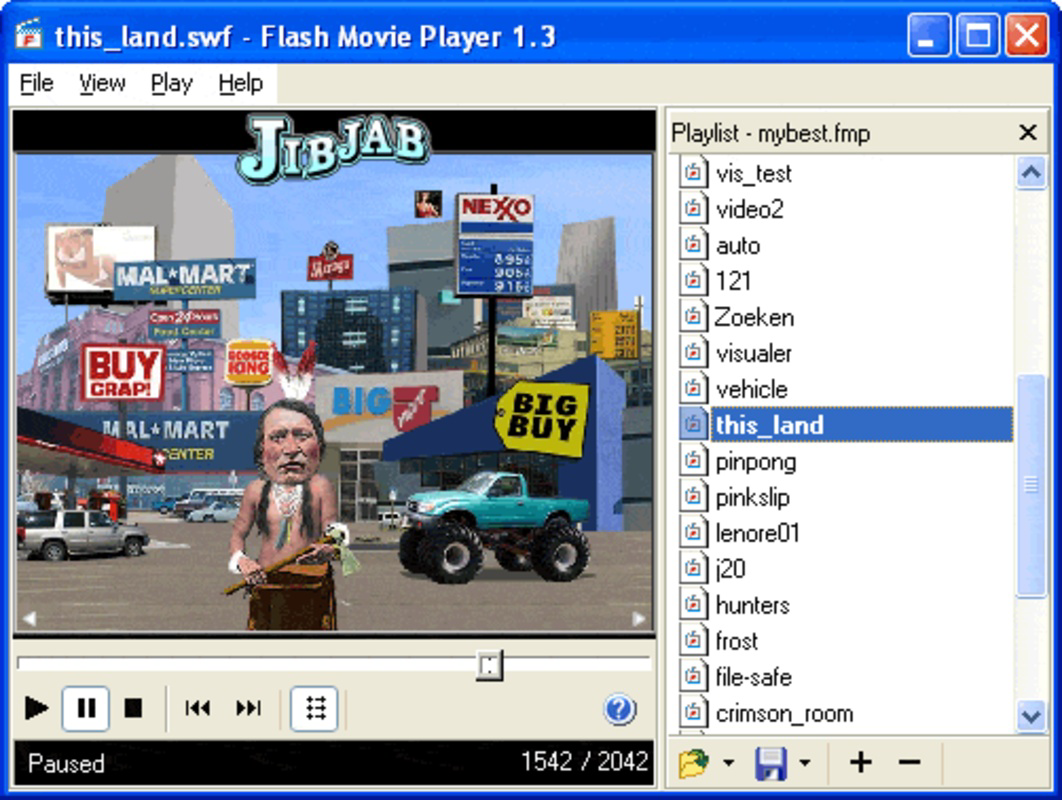Select pinpong in the playlist
The height and width of the screenshot is (800, 1062).
755,462
